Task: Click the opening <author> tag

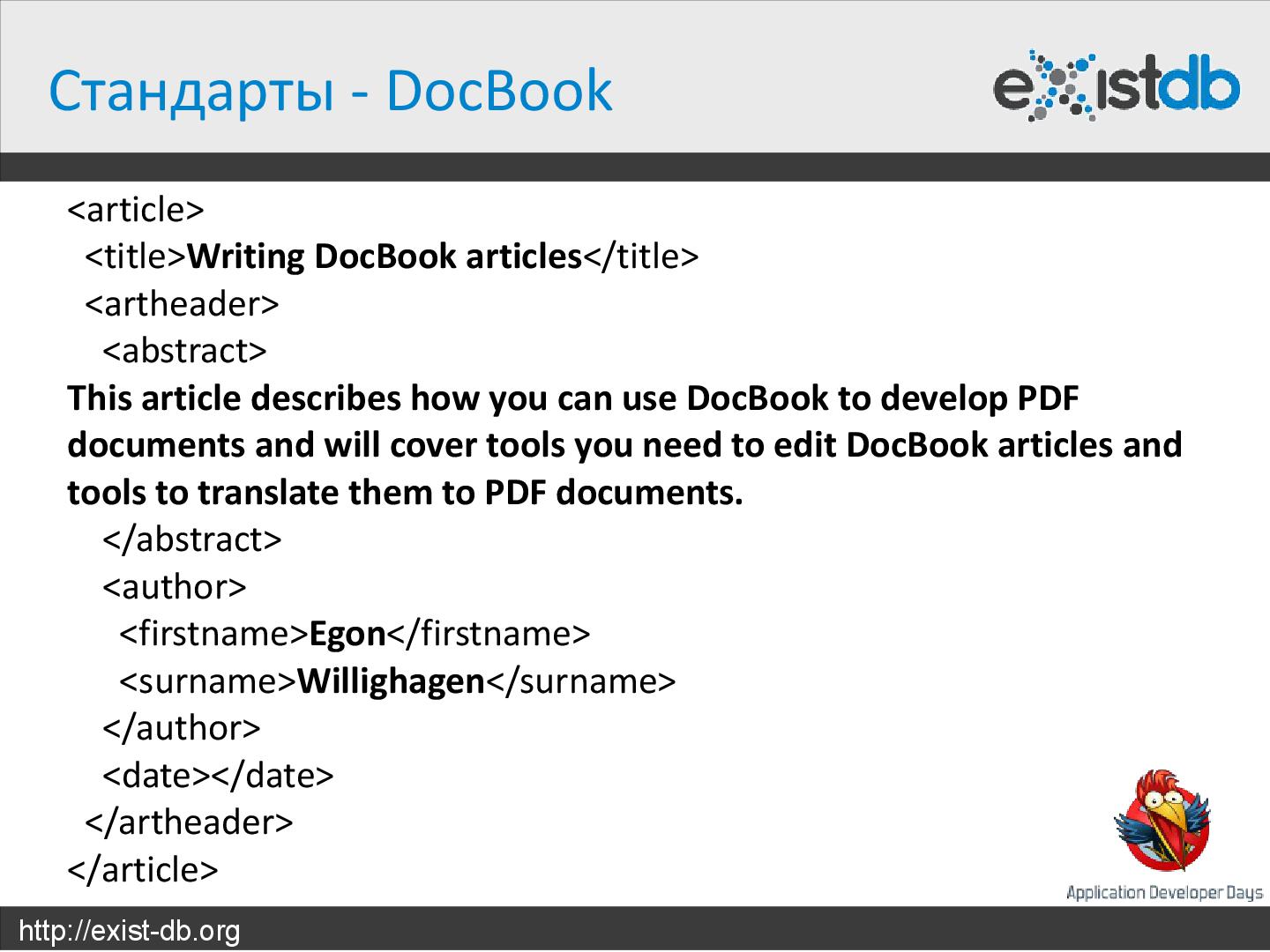Action: pyautogui.click(x=175, y=587)
